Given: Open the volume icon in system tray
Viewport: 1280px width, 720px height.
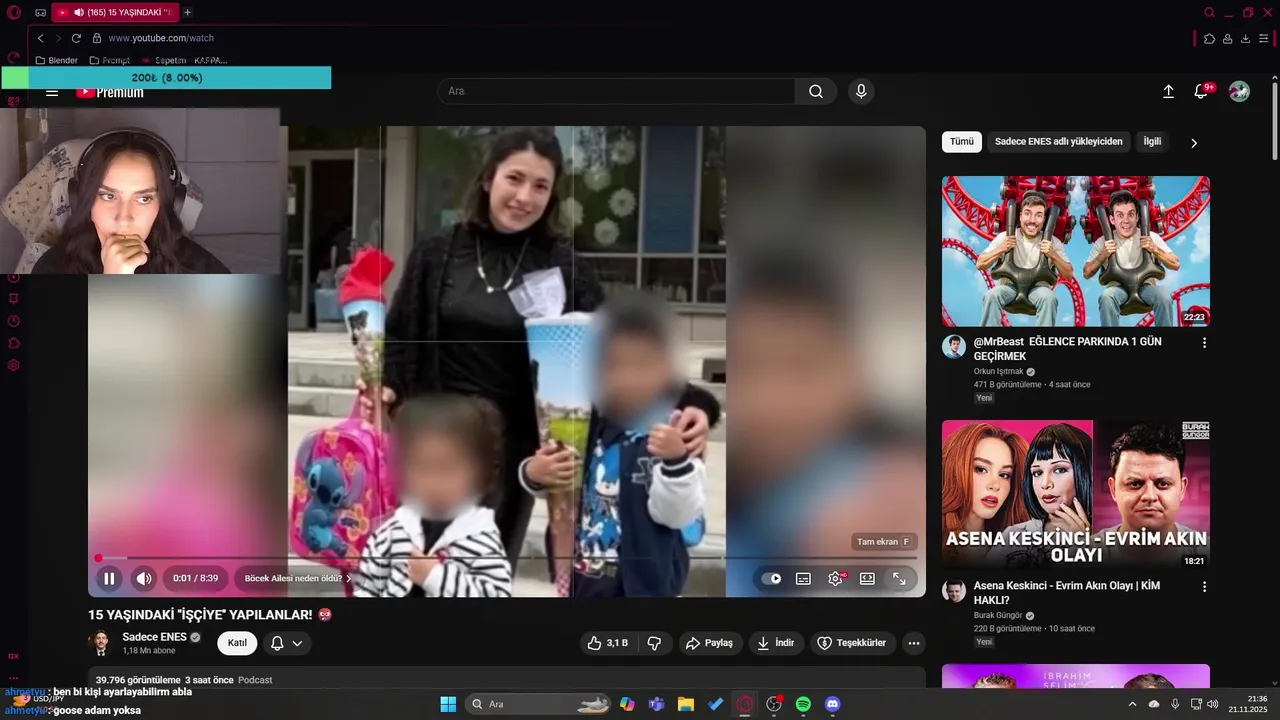Looking at the screenshot, I should [1213, 704].
